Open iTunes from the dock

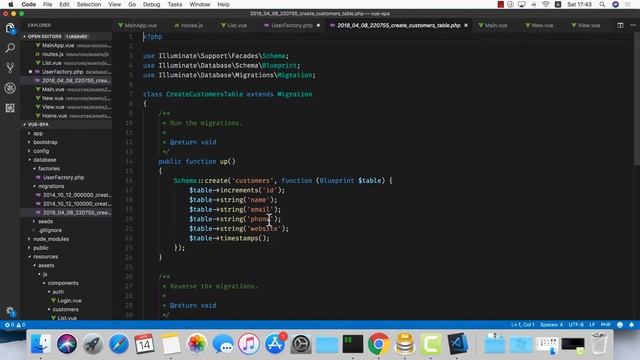click(249, 344)
